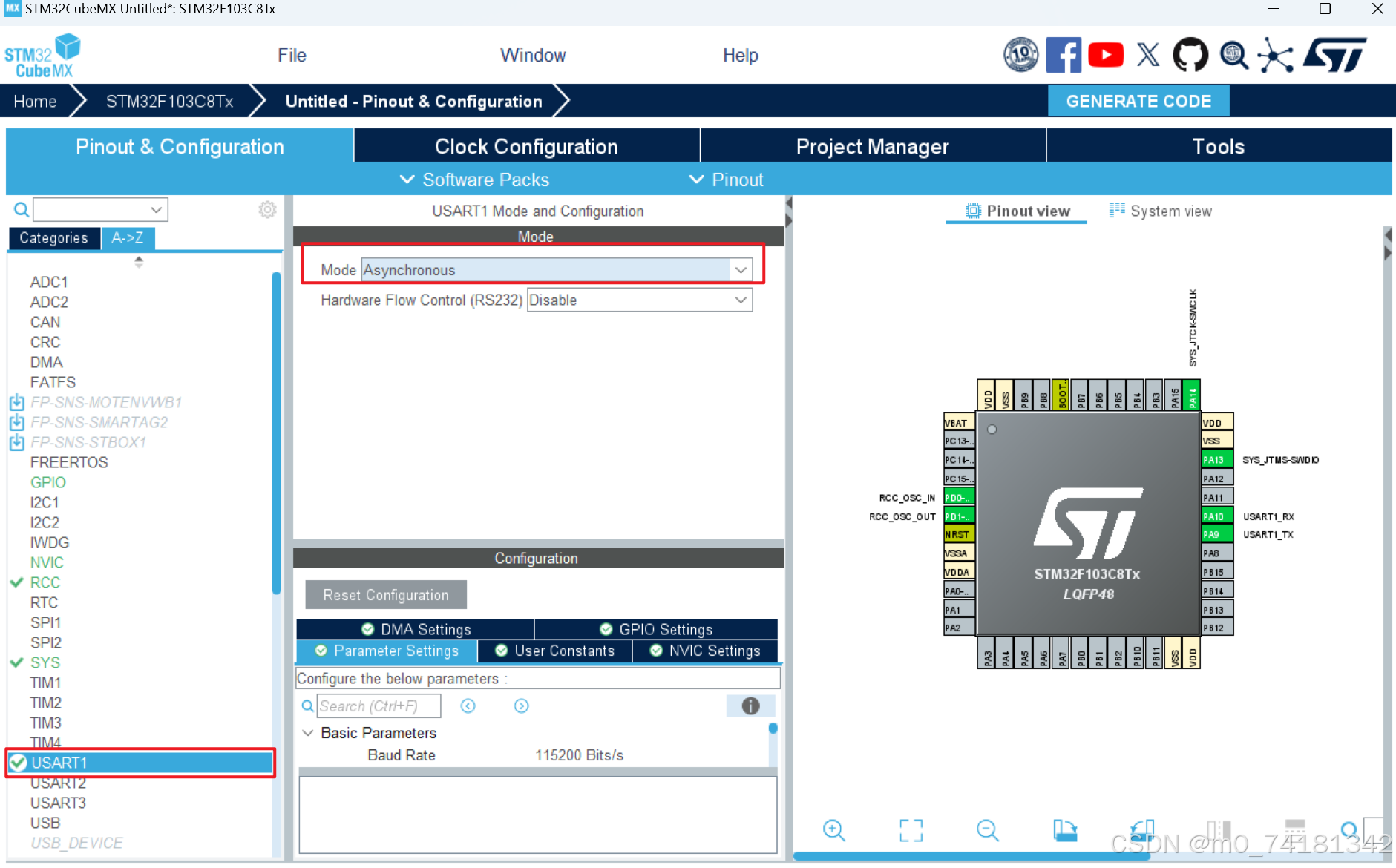This screenshot has height=868, width=1396.
Task: Click the FP-SNS-SMARTAG2 download icon
Action: [x=17, y=422]
